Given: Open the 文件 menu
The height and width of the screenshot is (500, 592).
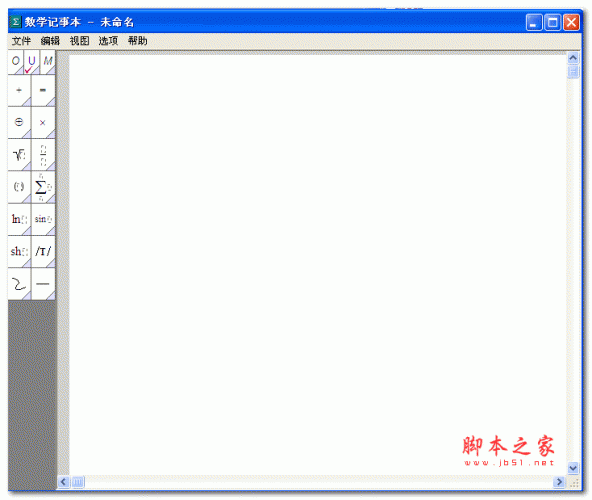Looking at the screenshot, I should (21, 41).
